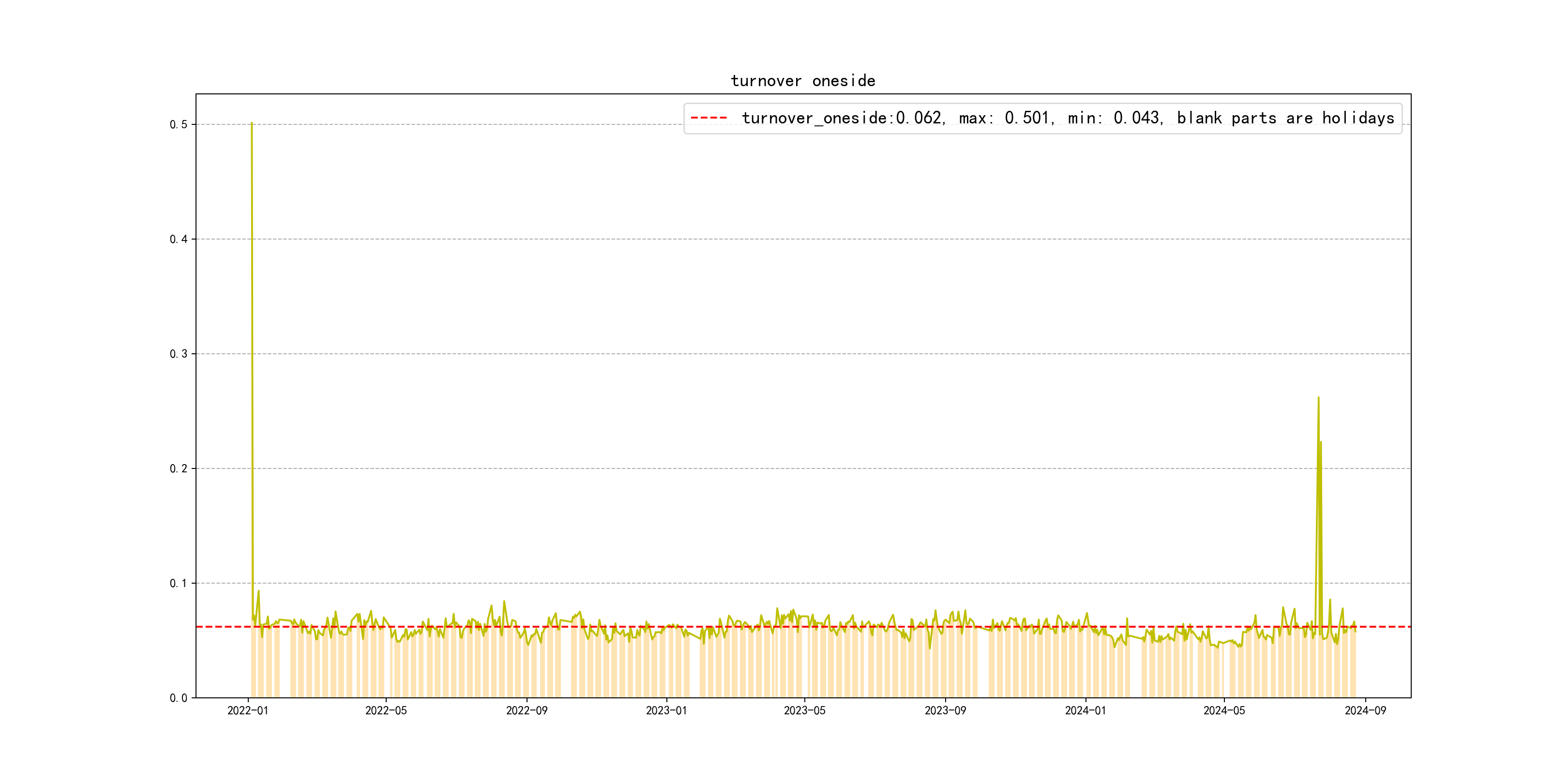Viewport: 1568px width, 784px height.
Task: Click the 2022-01 x-axis tick label
Action: pyautogui.click(x=248, y=711)
